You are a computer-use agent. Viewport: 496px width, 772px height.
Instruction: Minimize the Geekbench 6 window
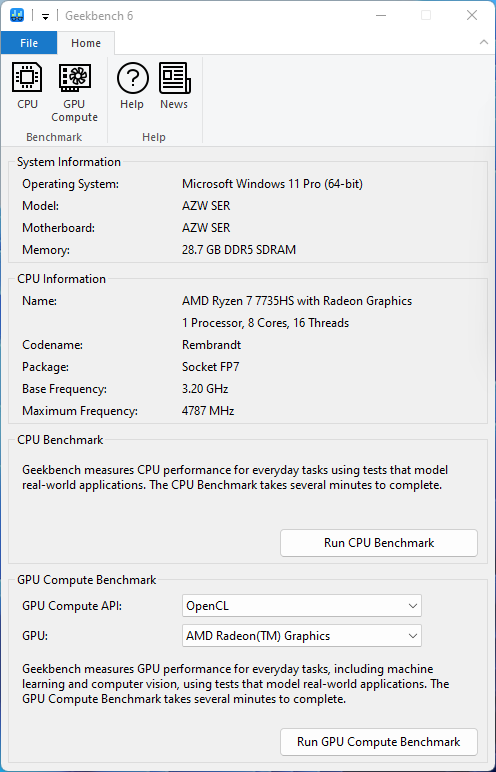coord(381,16)
